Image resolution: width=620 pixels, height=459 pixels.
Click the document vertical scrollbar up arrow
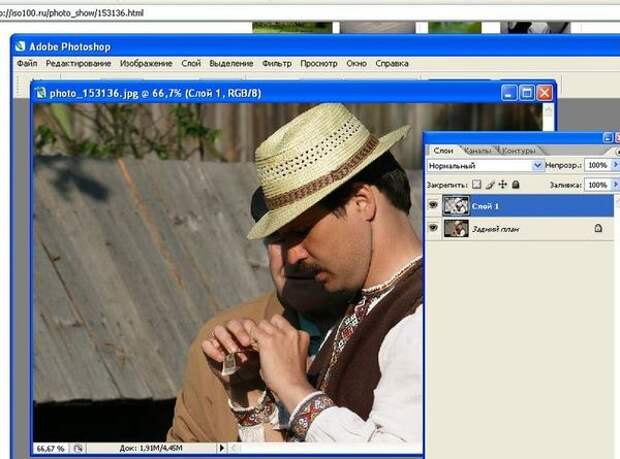(x=548, y=110)
